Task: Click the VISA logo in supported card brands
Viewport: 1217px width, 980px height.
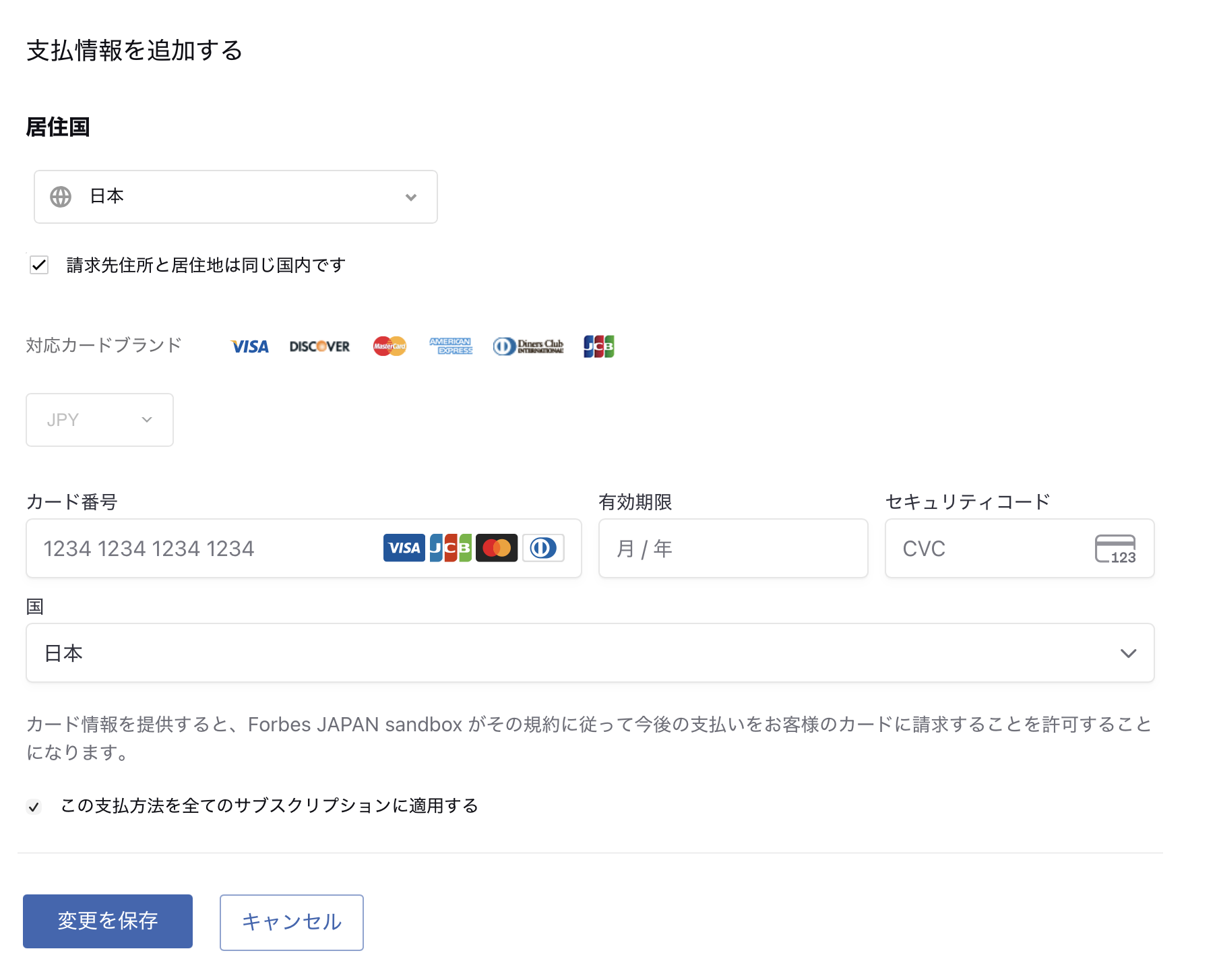Action: tap(249, 346)
